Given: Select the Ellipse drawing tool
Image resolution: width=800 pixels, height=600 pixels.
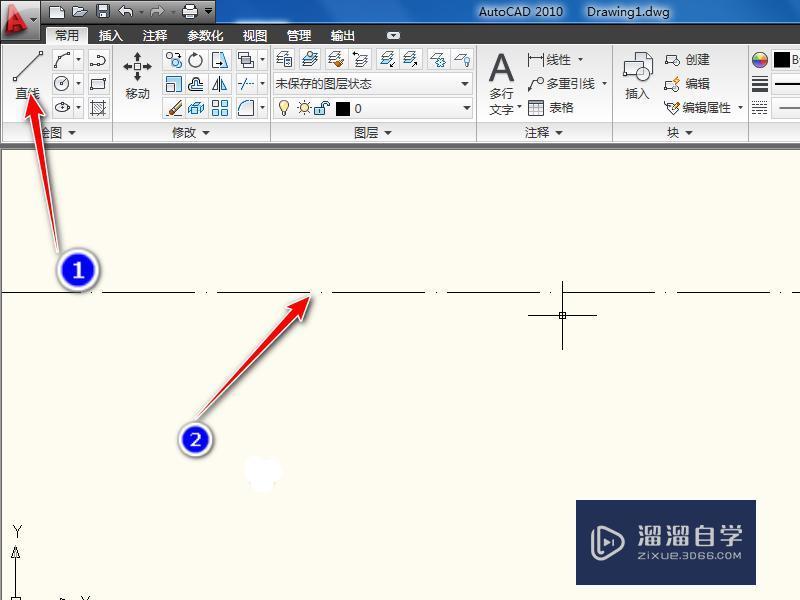Looking at the screenshot, I should click(62, 108).
